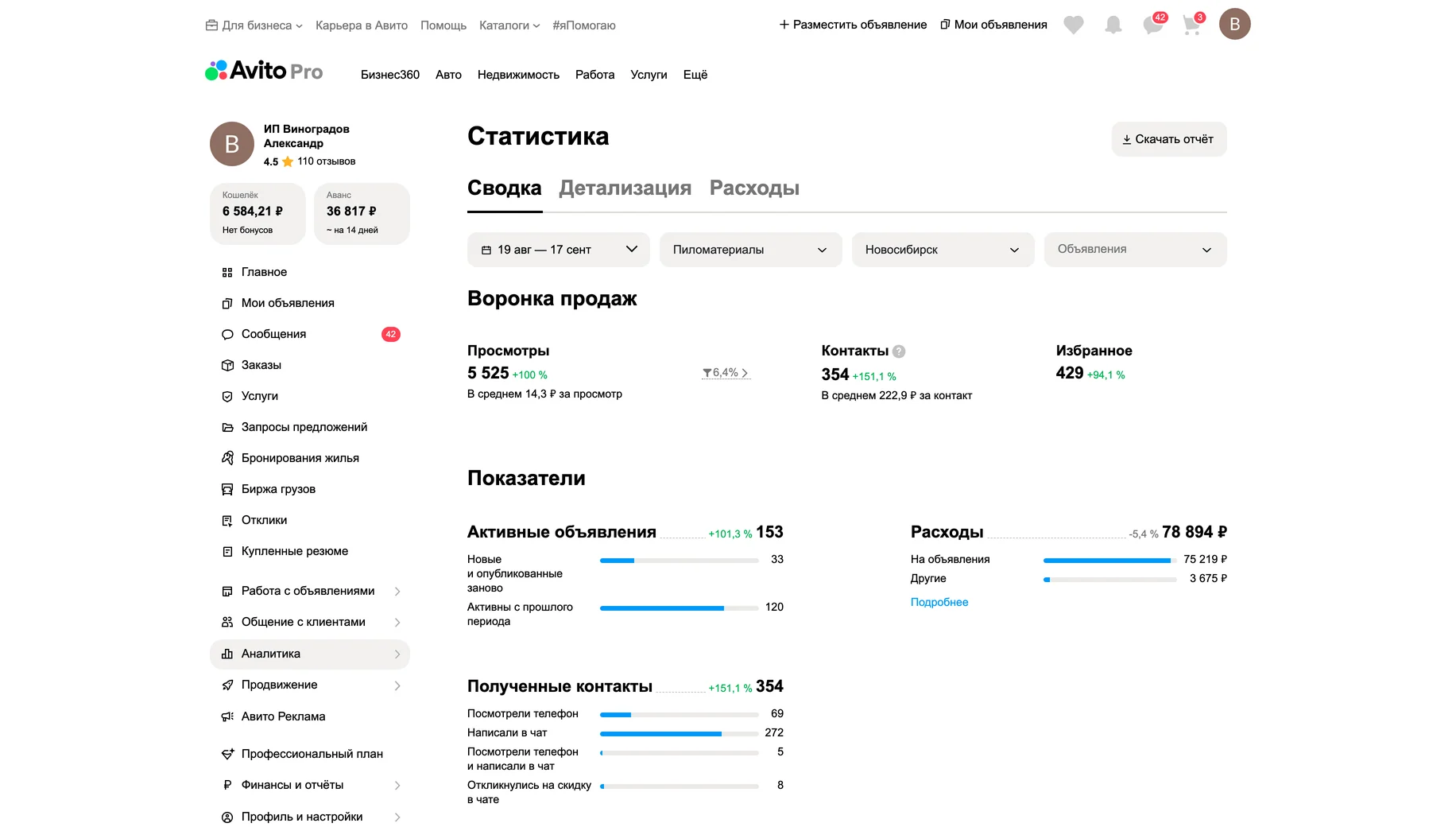
Task: Open Недвижимость in main navigation
Action: point(518,75)
